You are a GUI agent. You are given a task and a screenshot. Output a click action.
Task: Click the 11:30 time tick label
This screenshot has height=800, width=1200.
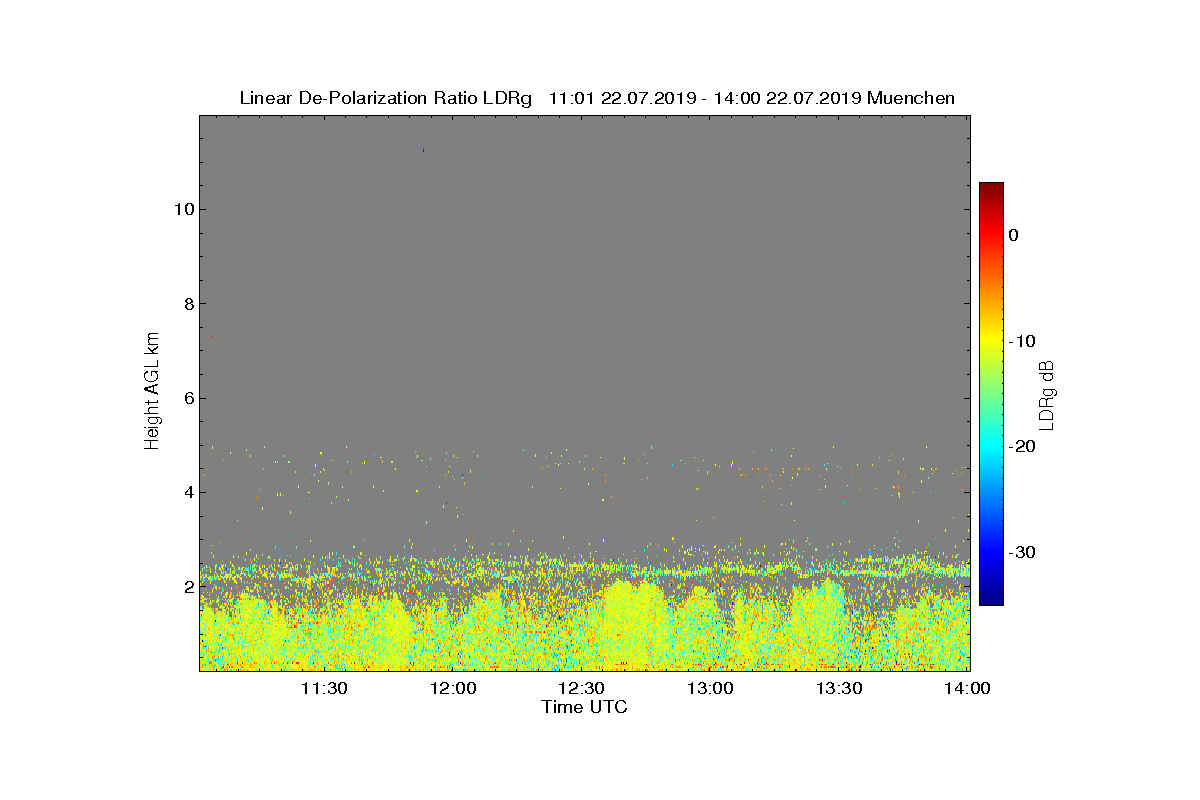pos(324,688)
